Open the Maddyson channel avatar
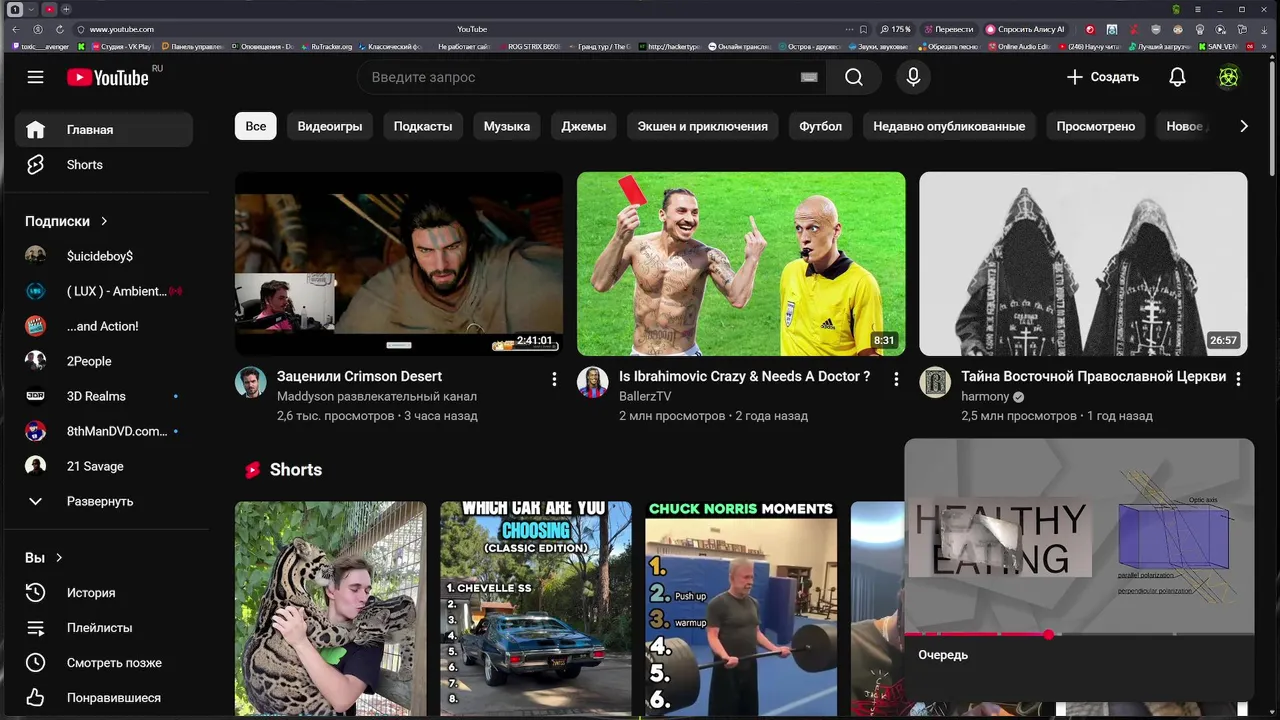Image resolution: width=1280 pixels, height=720 pixels. point(251,382)
